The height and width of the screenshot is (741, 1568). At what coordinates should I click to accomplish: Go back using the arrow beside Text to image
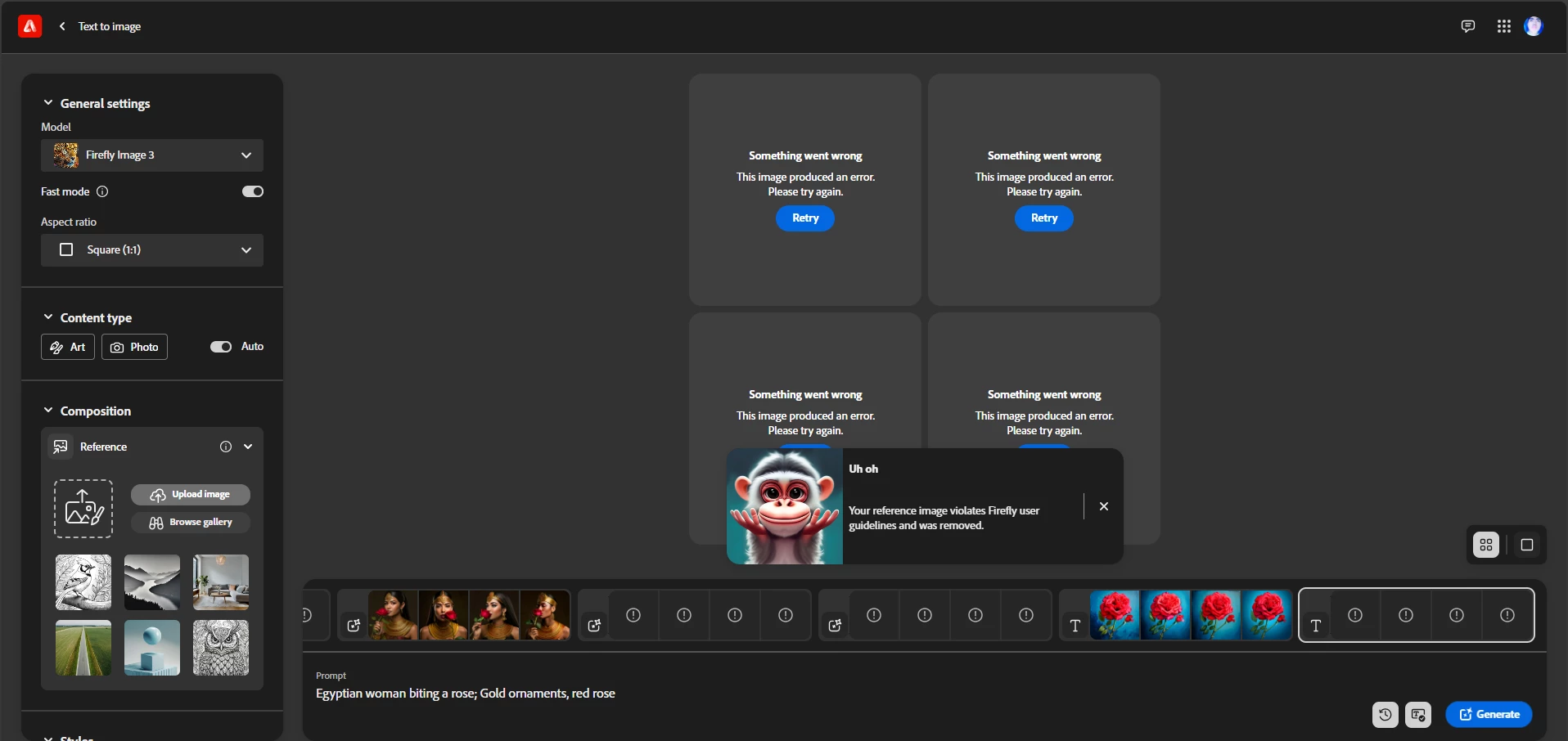click(x=62, y=26)
